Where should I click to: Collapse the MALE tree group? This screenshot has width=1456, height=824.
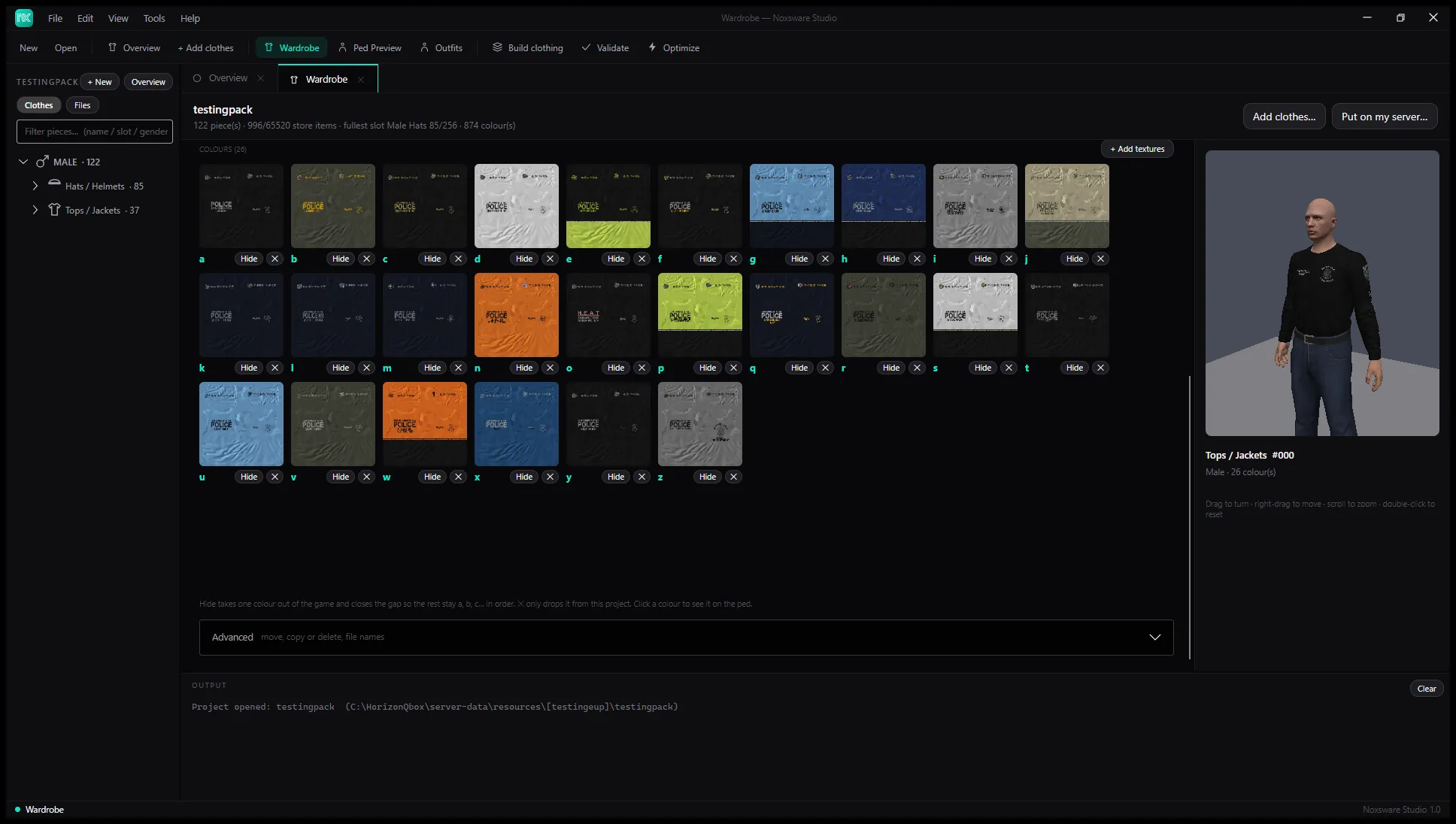23,162
